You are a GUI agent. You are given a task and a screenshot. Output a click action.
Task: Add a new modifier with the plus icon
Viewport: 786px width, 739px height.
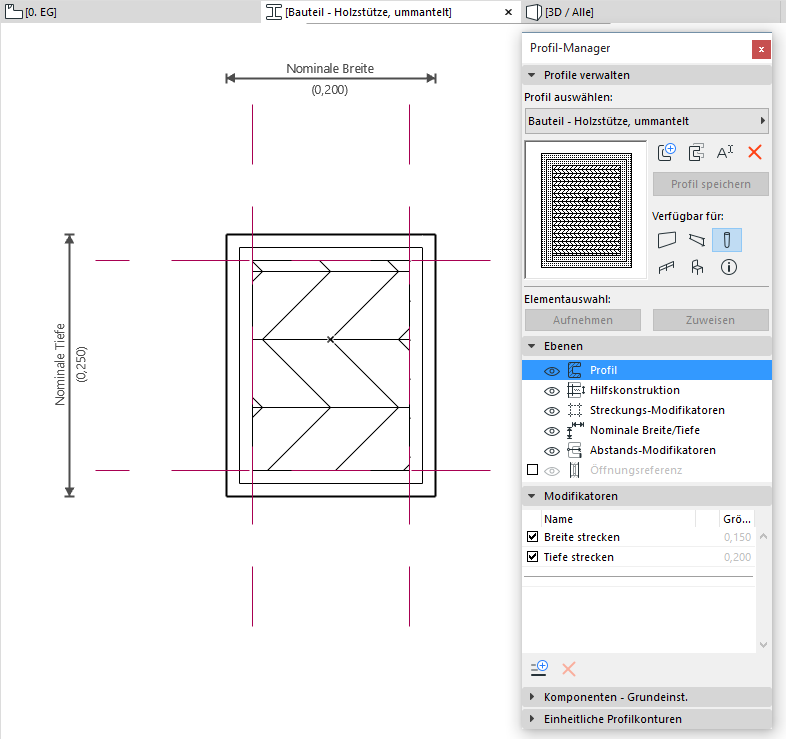pyautogui.click(x=540, y=668)
